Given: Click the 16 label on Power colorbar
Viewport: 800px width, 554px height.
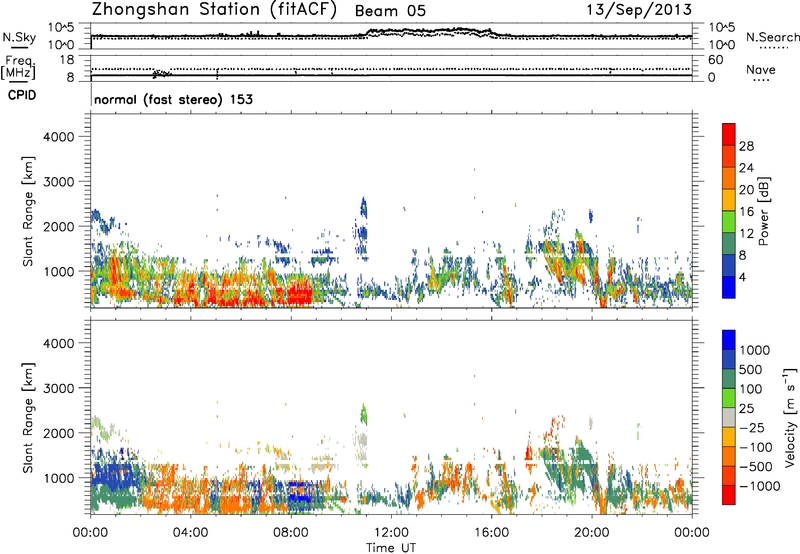Looking at the screenshot, I should 746,211.
